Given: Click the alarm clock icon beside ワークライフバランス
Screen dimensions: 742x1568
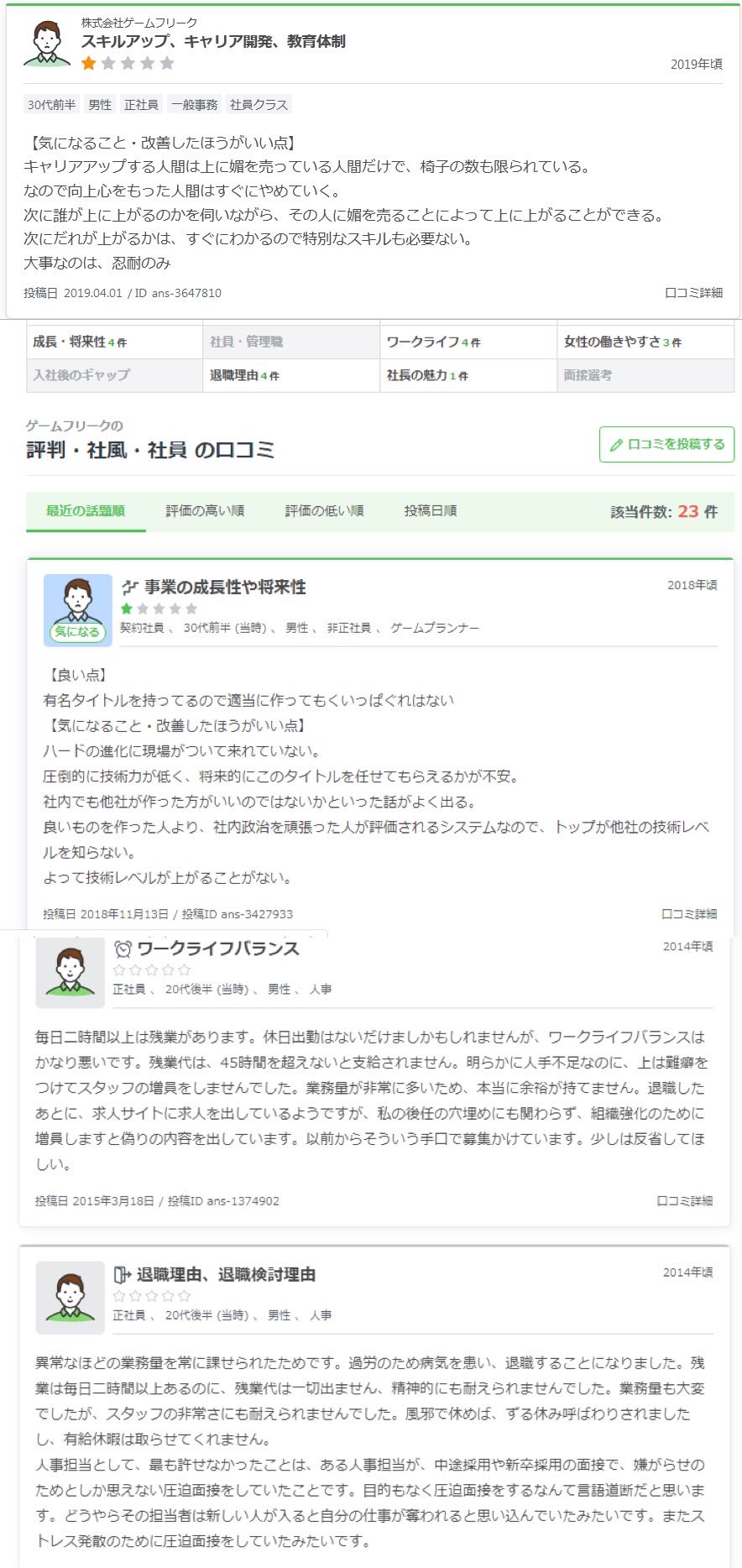Looking at the screenshot, I should (x=123, y=949).
